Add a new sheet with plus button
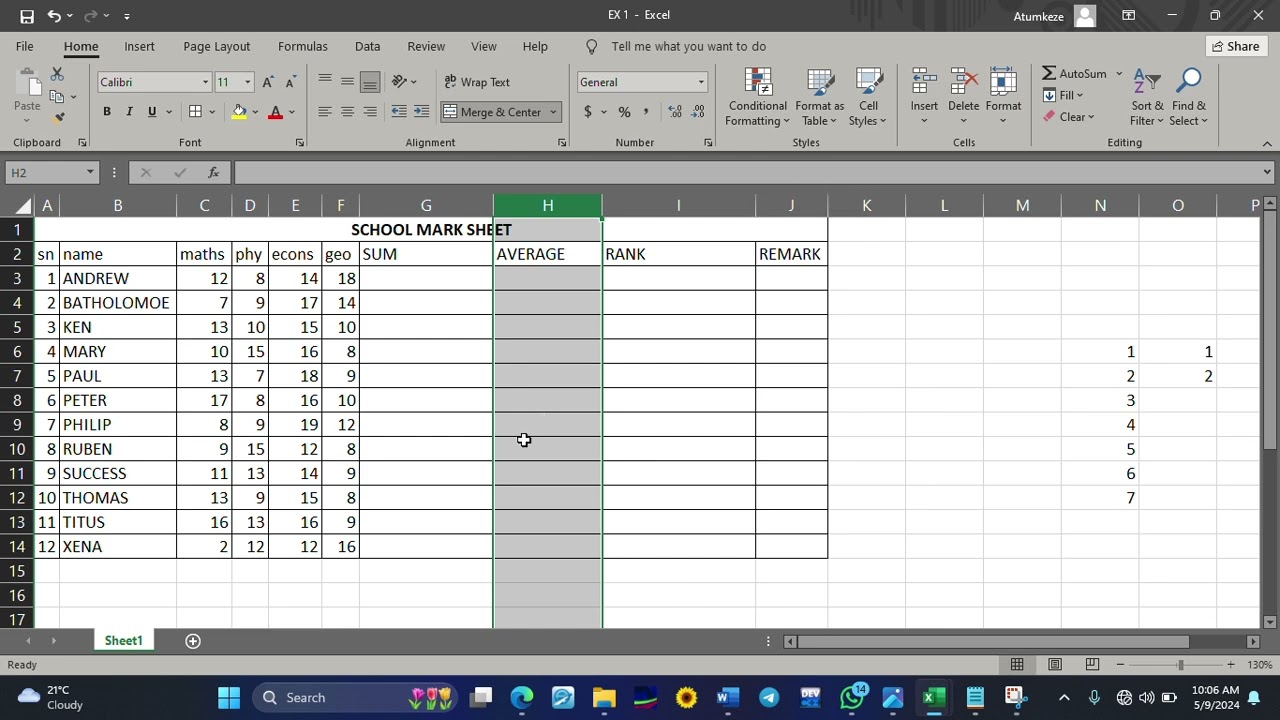The width and height of the screenshot is (1280, 720). coord(193,641)
